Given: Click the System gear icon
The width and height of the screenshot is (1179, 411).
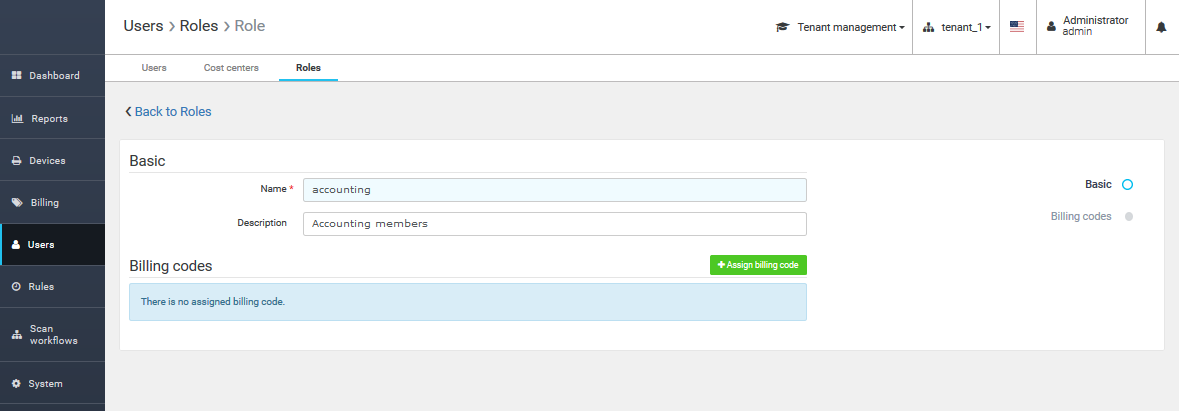Looking at the screenshot, I should pos(17,384).
